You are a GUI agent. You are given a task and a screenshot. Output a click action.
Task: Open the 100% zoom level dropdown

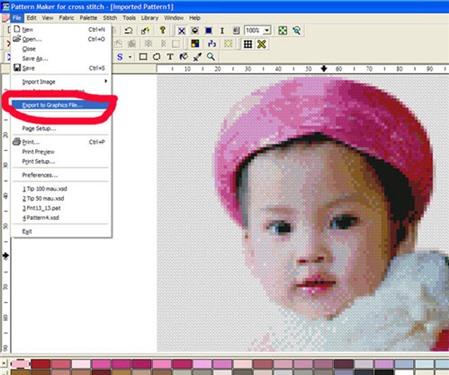(x=267, y=31)
